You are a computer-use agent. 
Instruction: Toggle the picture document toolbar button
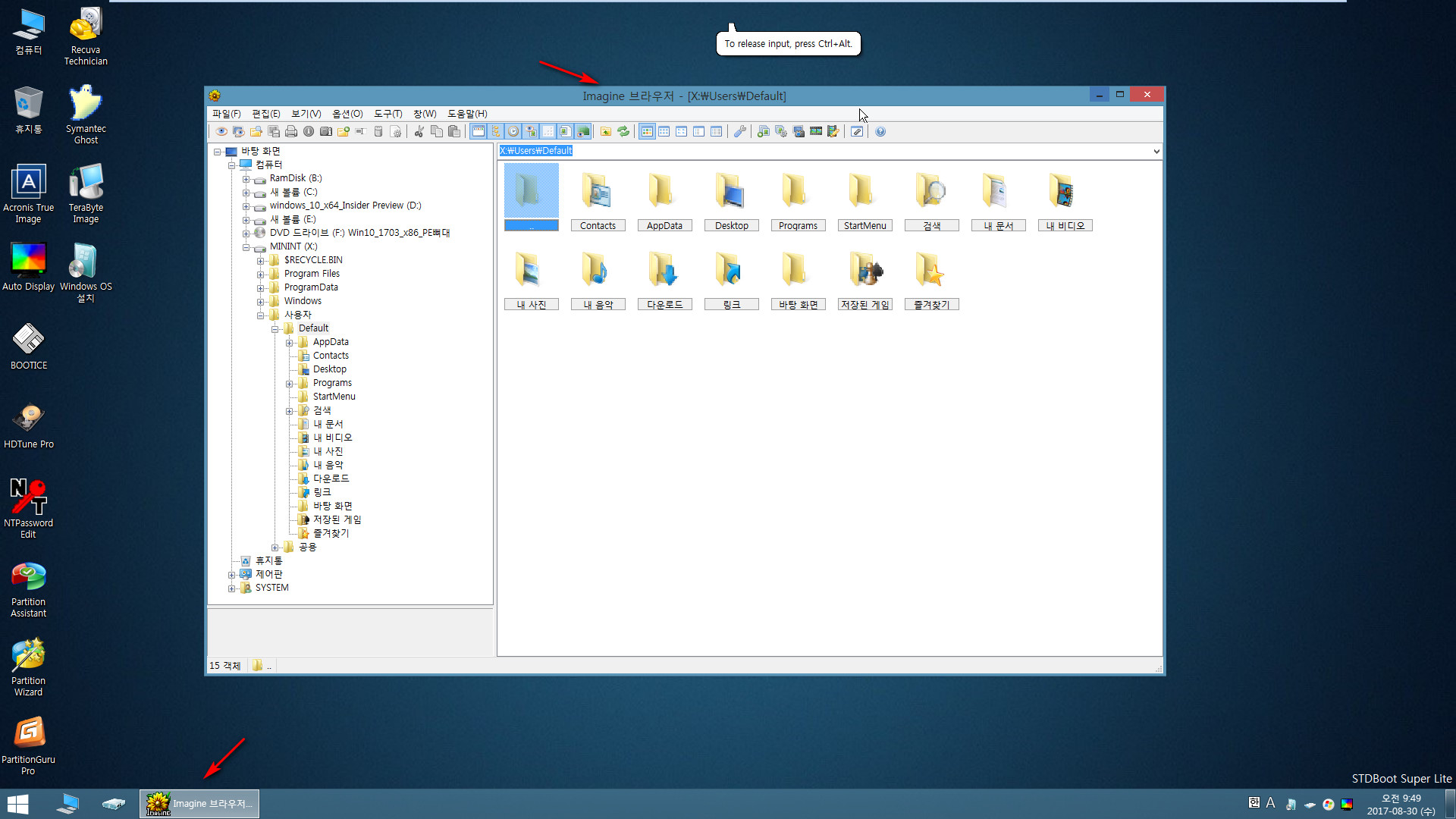[566, 131]
